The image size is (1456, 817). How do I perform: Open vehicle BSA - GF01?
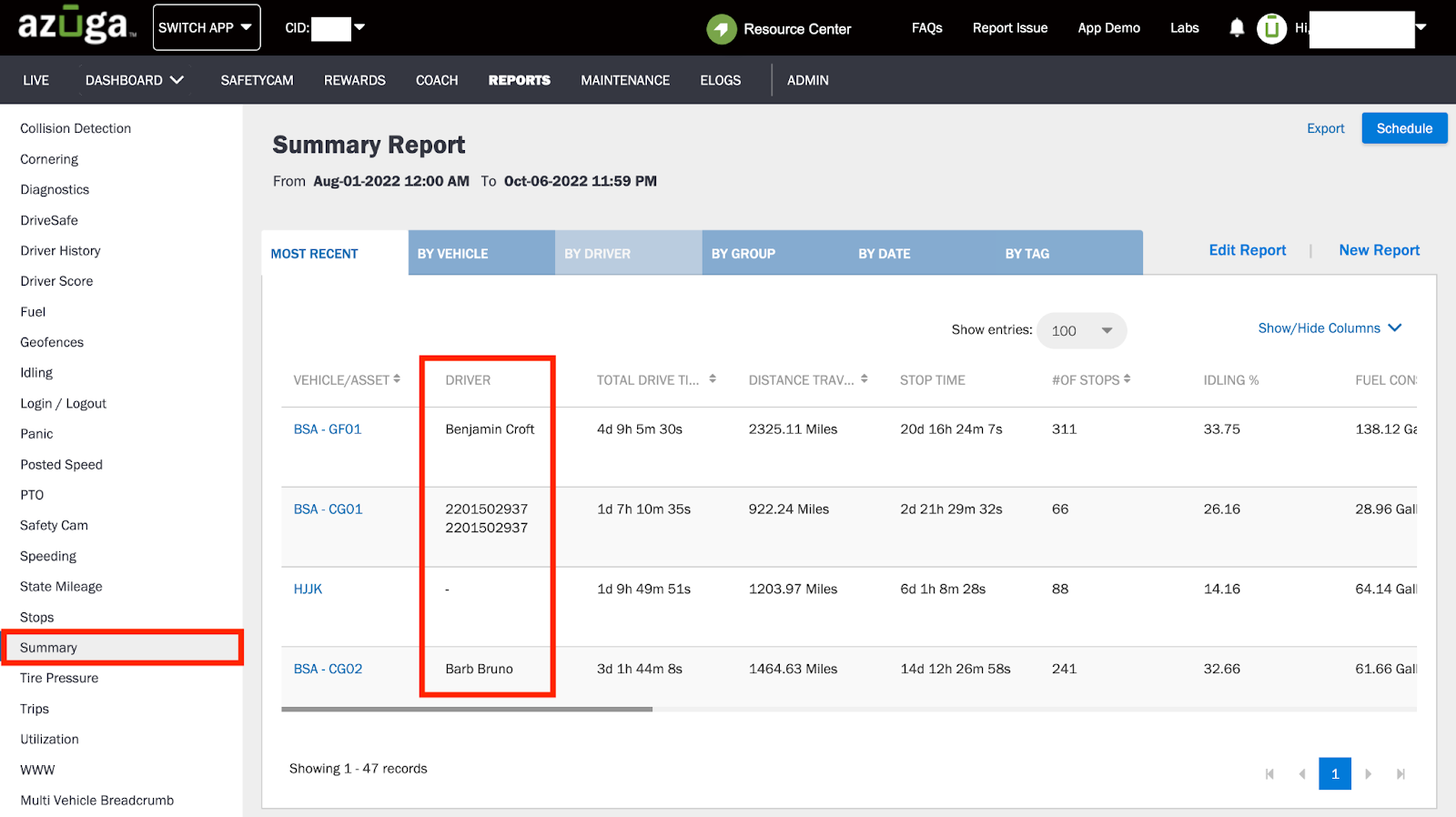328,429
